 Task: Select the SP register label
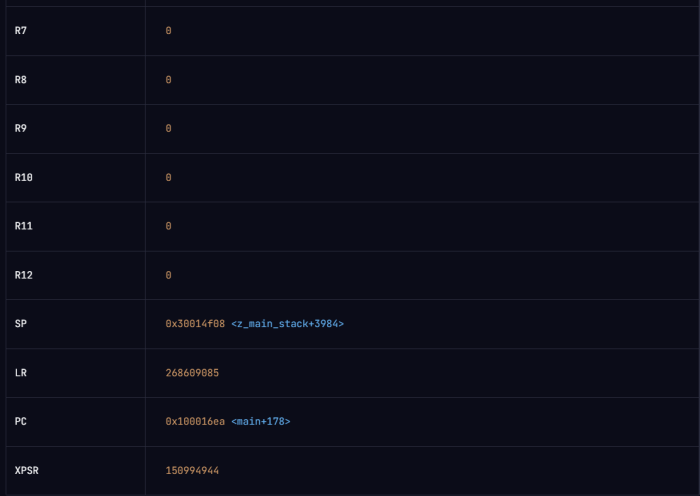21,324
